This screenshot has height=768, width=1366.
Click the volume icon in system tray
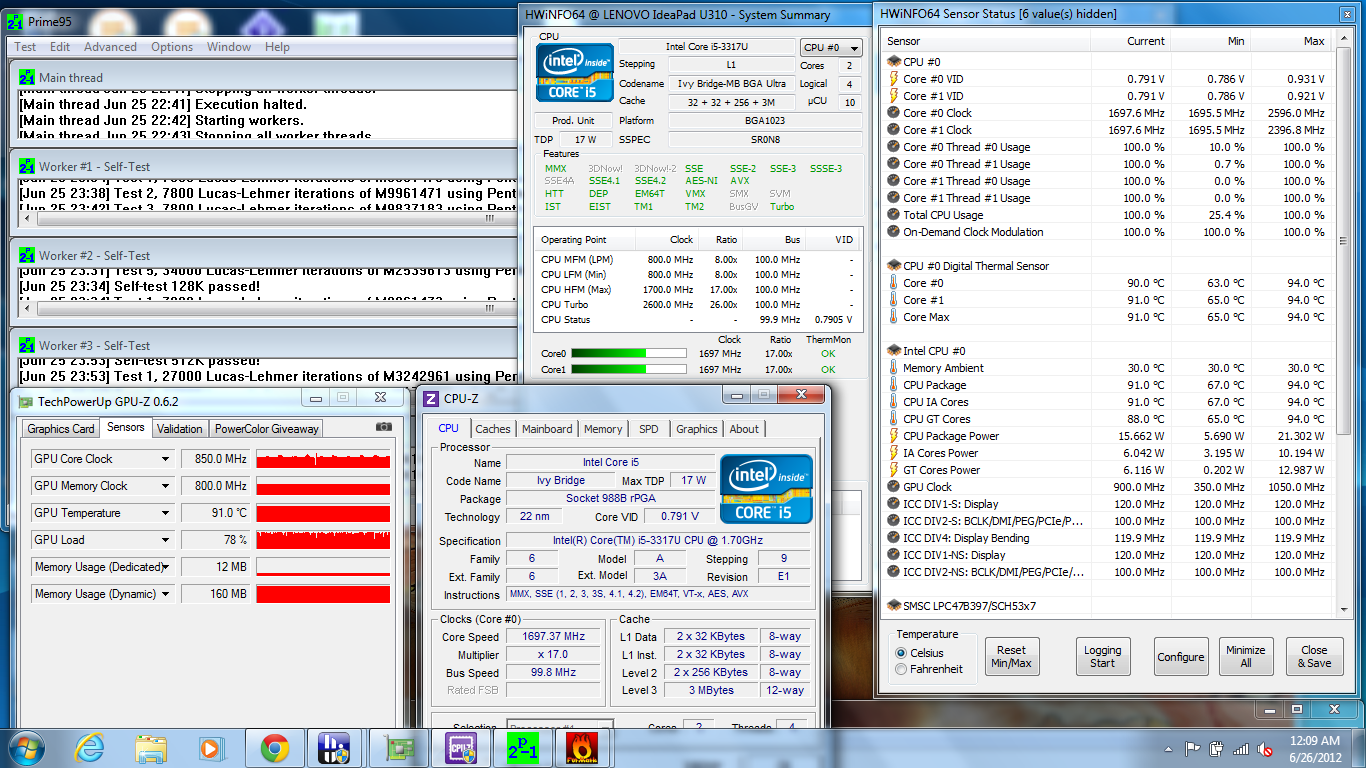(x=1266, y=748)
